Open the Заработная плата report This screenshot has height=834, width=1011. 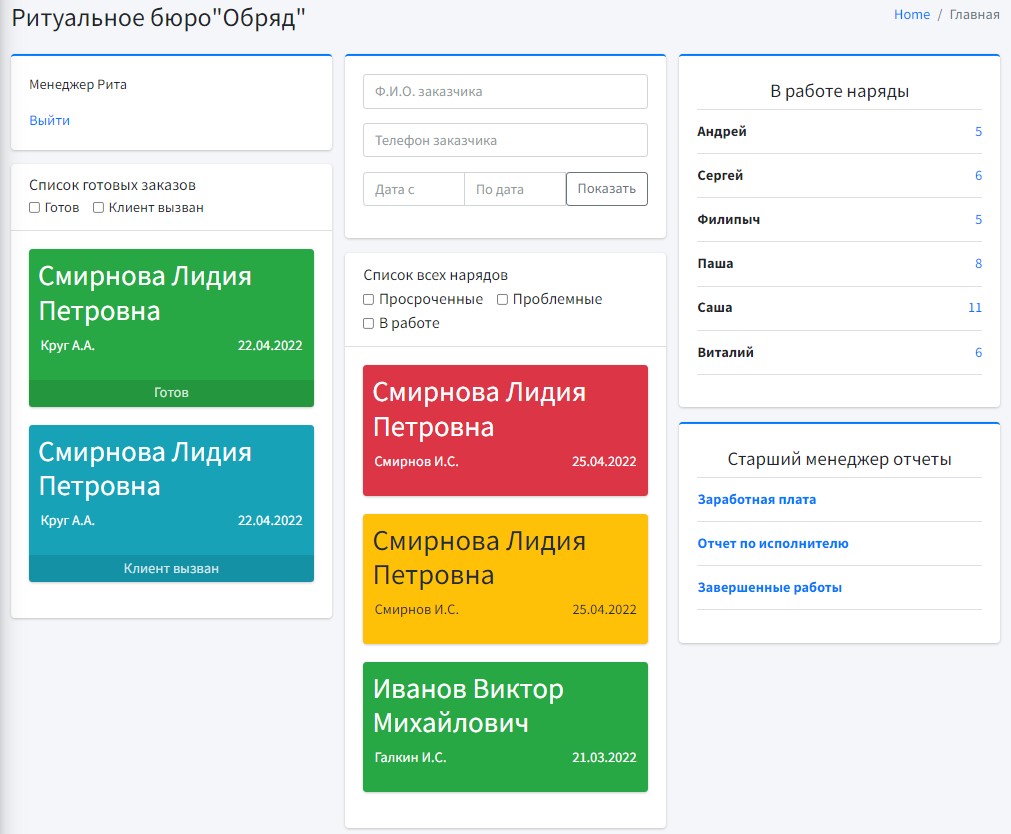757,499
